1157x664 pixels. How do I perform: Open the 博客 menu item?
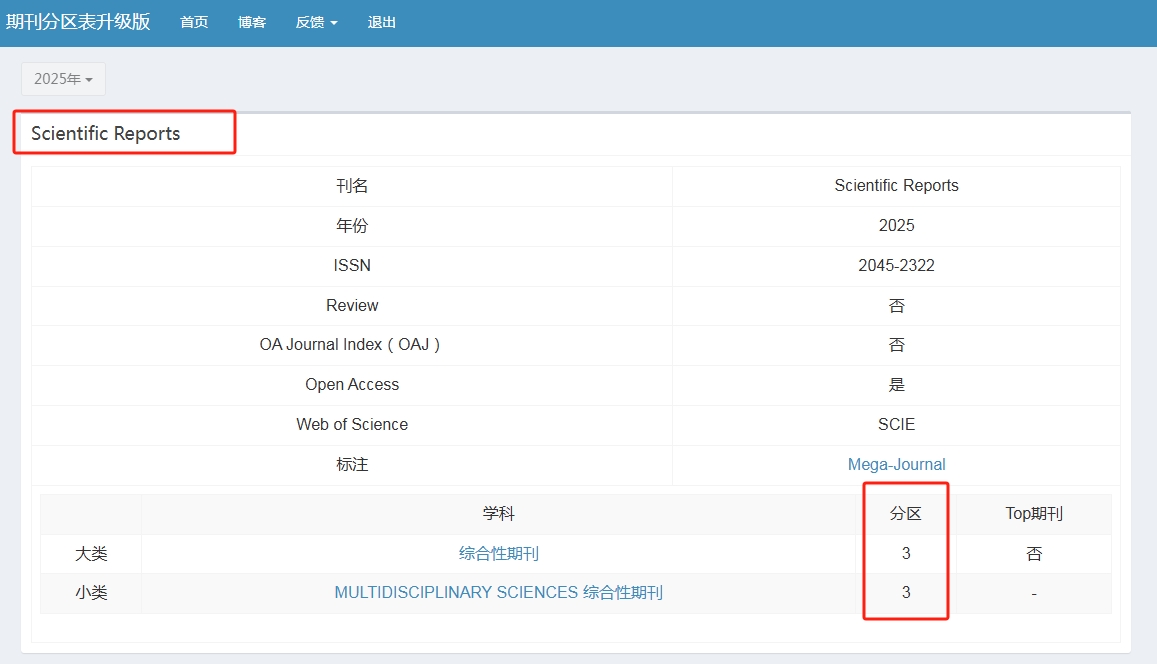(x=252, y=22)
